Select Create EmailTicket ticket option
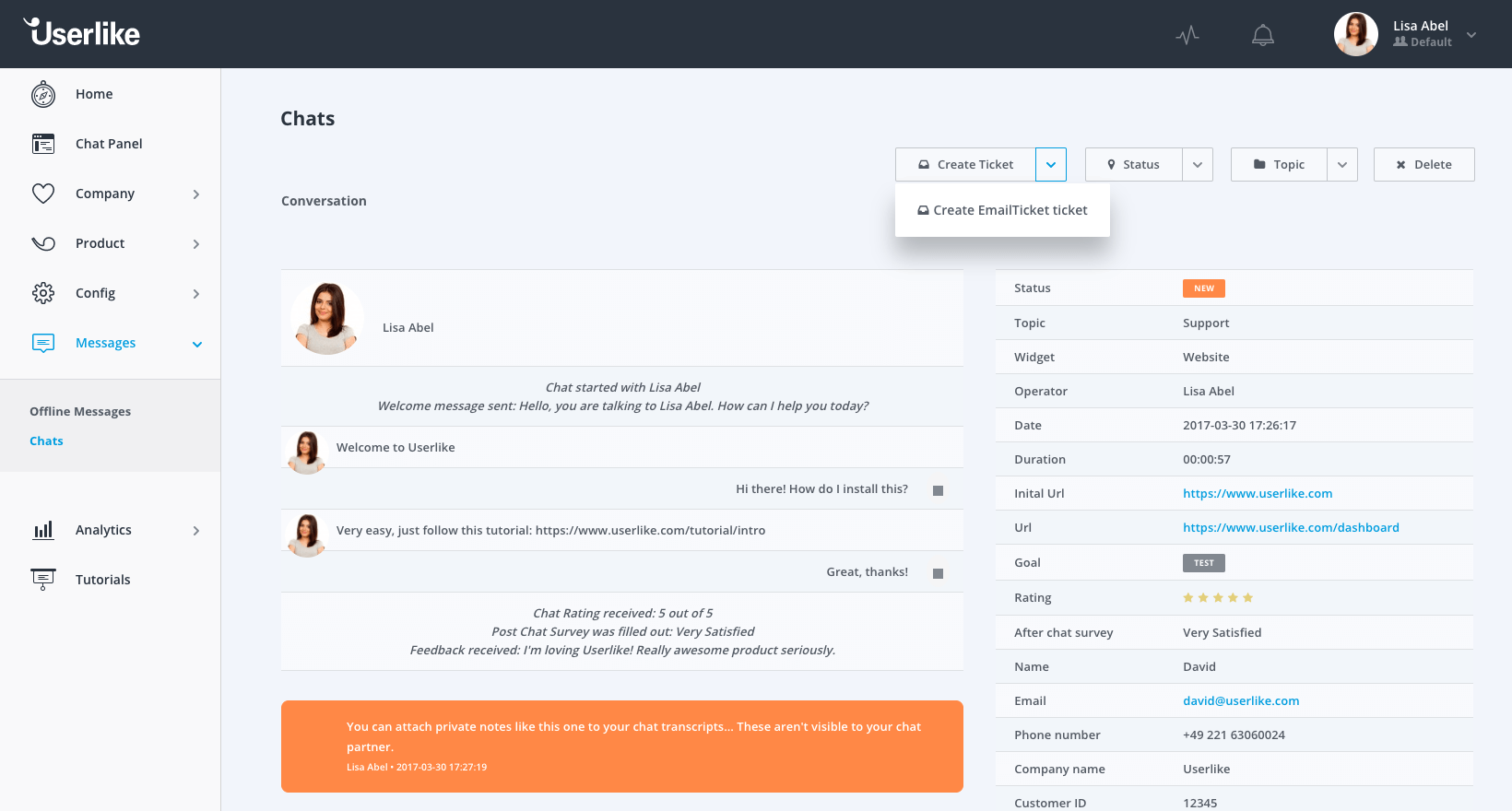The height and width of the screenshot is (811, 1512). [1002, 210]
